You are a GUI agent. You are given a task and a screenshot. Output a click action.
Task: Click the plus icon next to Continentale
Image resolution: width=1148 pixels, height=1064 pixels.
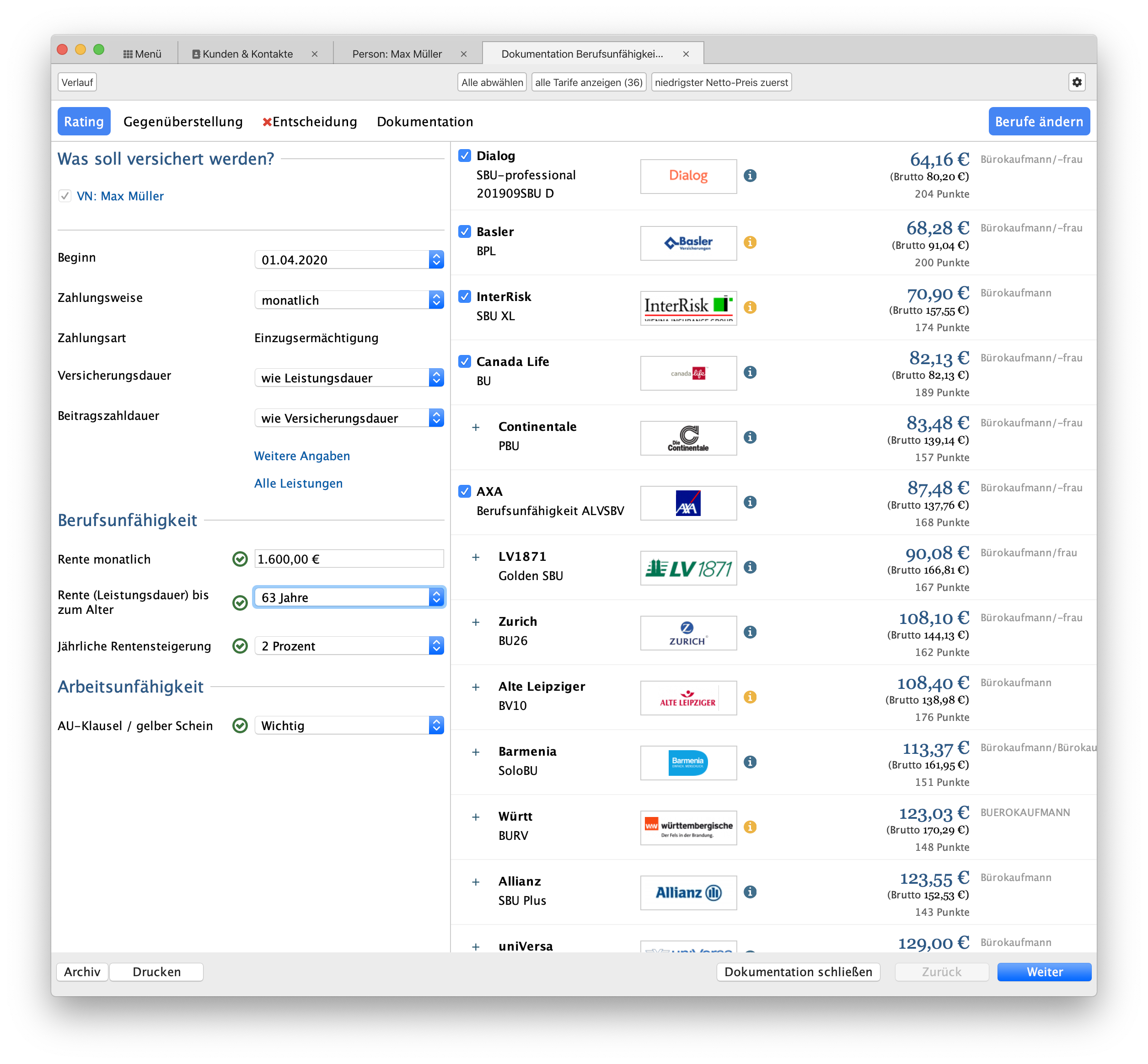click(x=476, y=427)
